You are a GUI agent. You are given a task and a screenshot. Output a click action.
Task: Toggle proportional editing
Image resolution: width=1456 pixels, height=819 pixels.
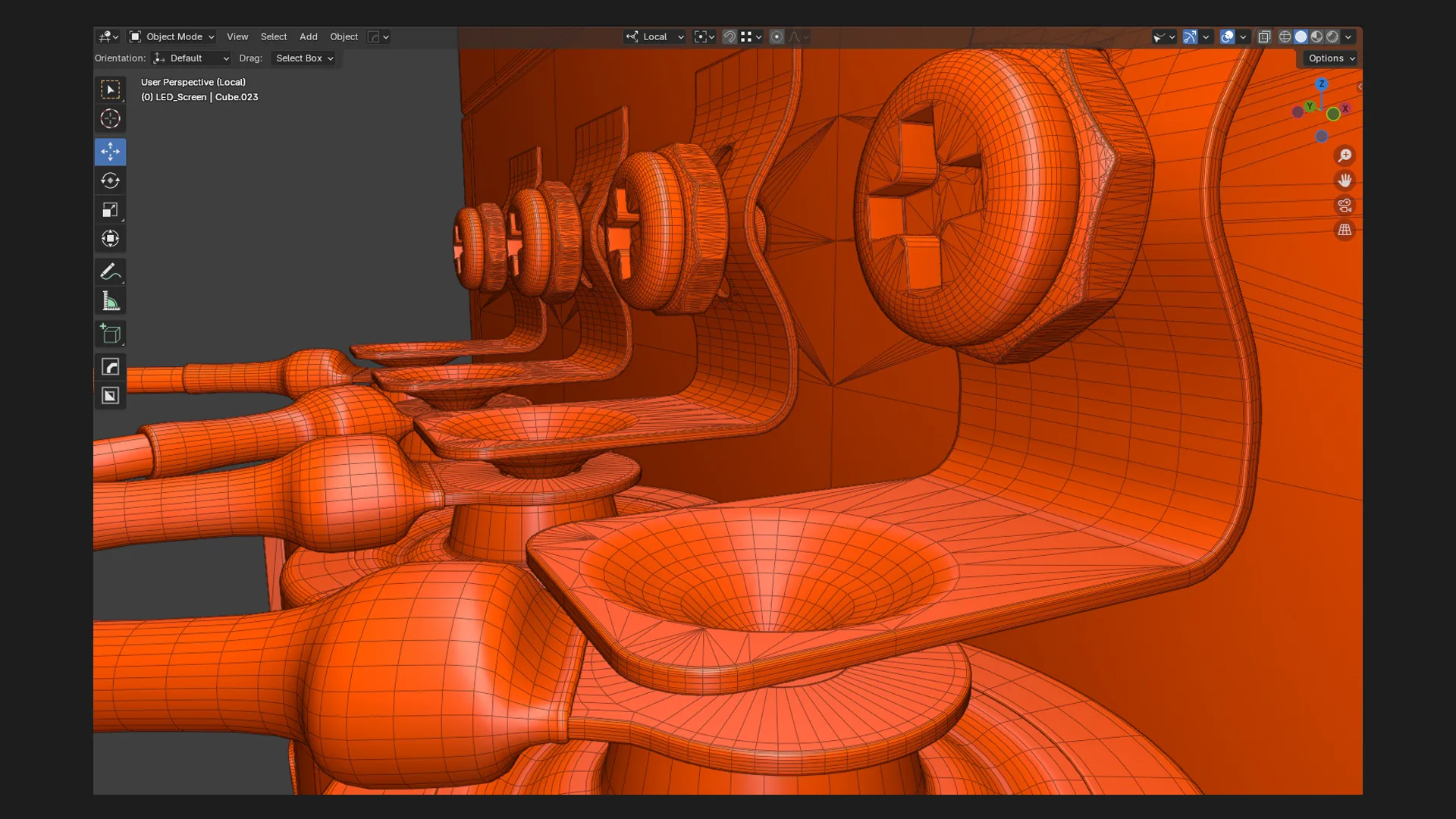coord(777,36)
